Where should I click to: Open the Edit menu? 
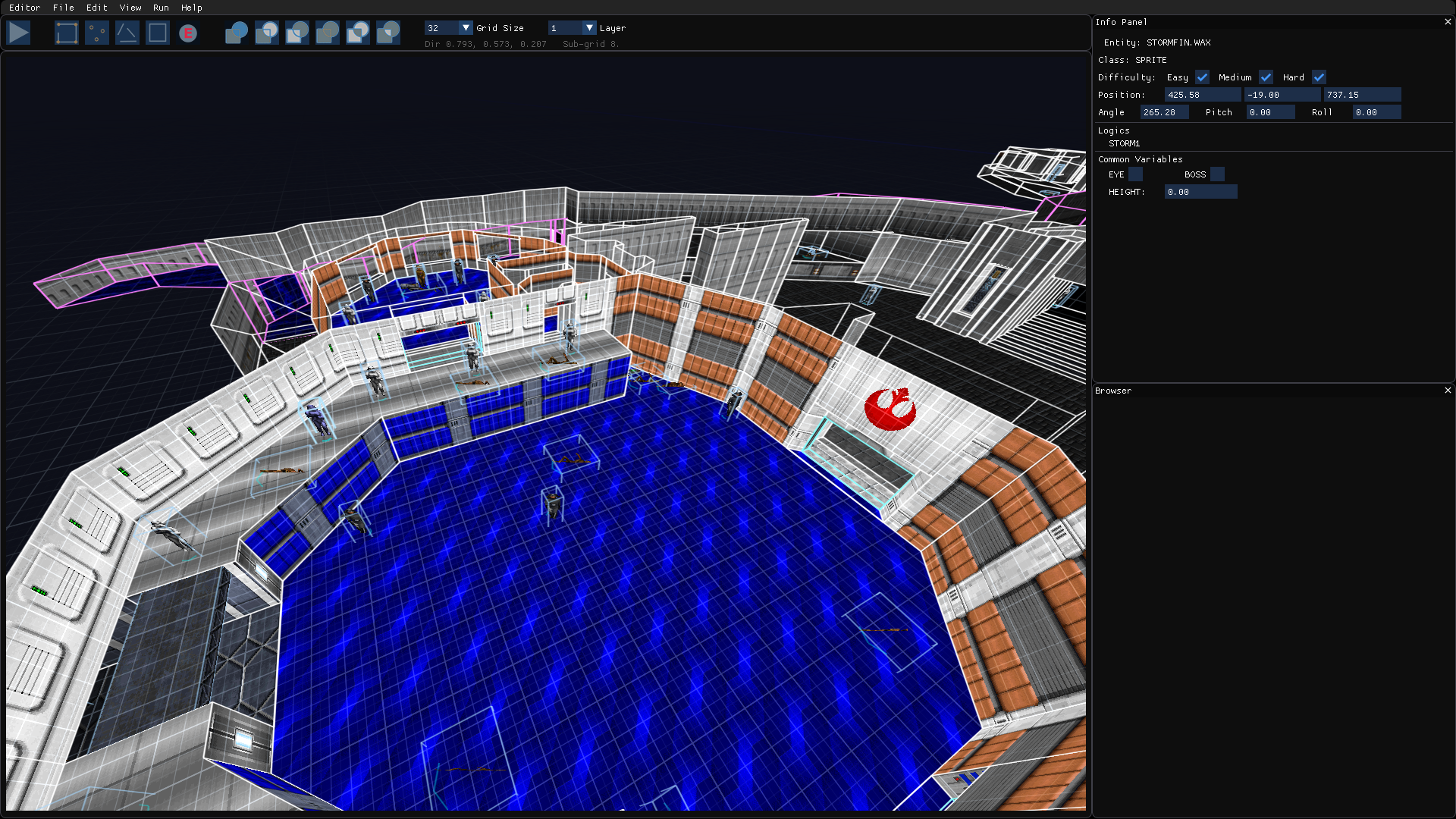tap(97, 8)
